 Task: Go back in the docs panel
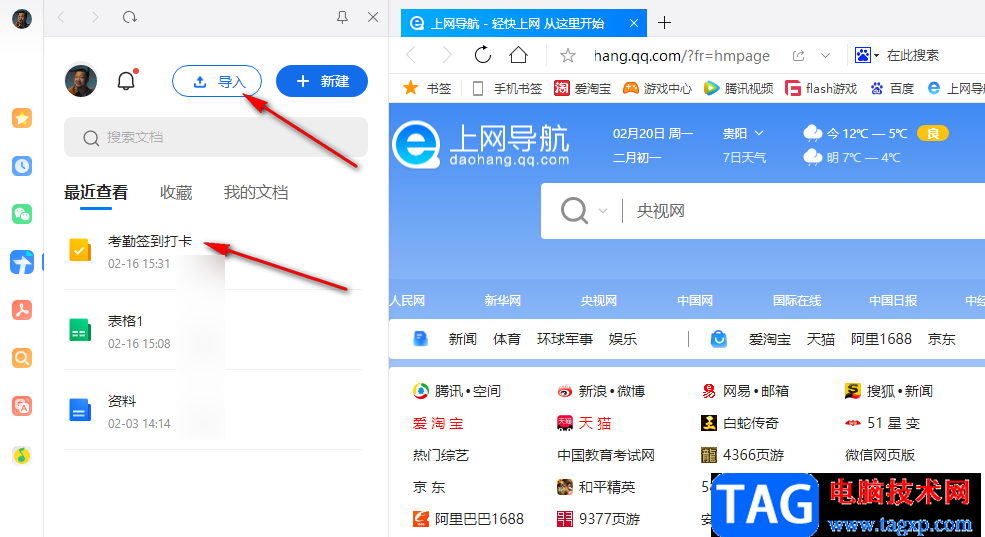click(x=61, y=18)
